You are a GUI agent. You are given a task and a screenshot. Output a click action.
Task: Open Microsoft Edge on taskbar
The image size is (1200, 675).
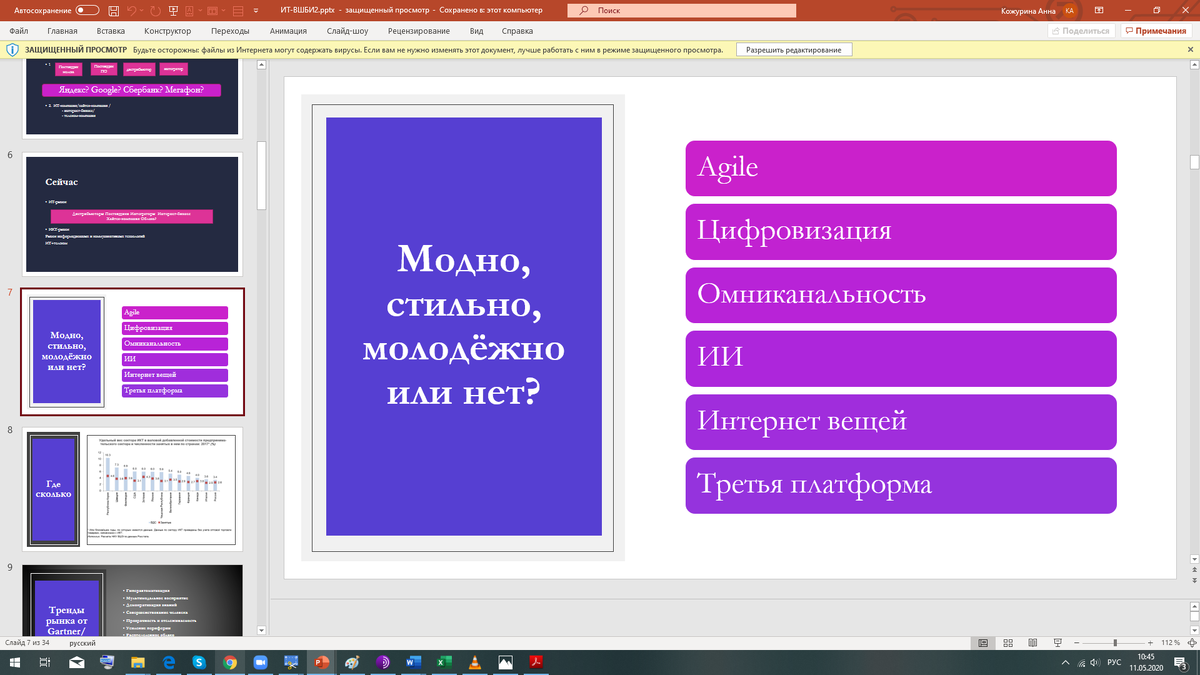(168, 662)
